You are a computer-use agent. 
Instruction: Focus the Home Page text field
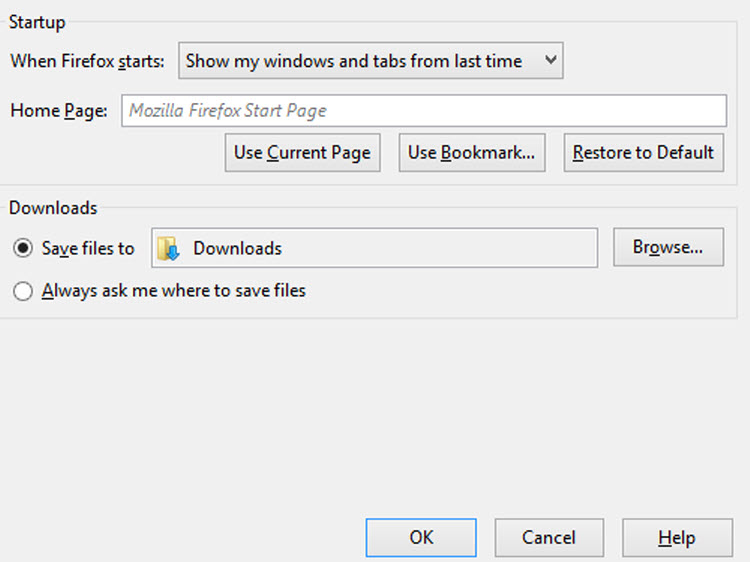point(424,110)
